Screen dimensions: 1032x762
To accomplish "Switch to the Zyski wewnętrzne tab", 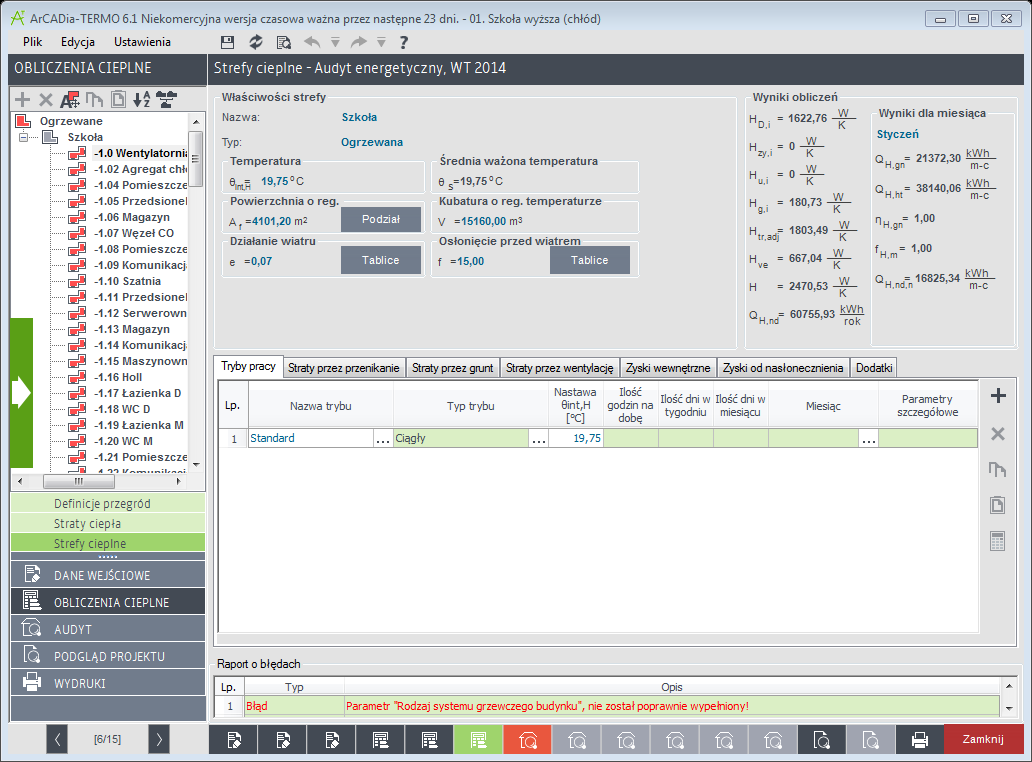I will (x=668, y=368).
